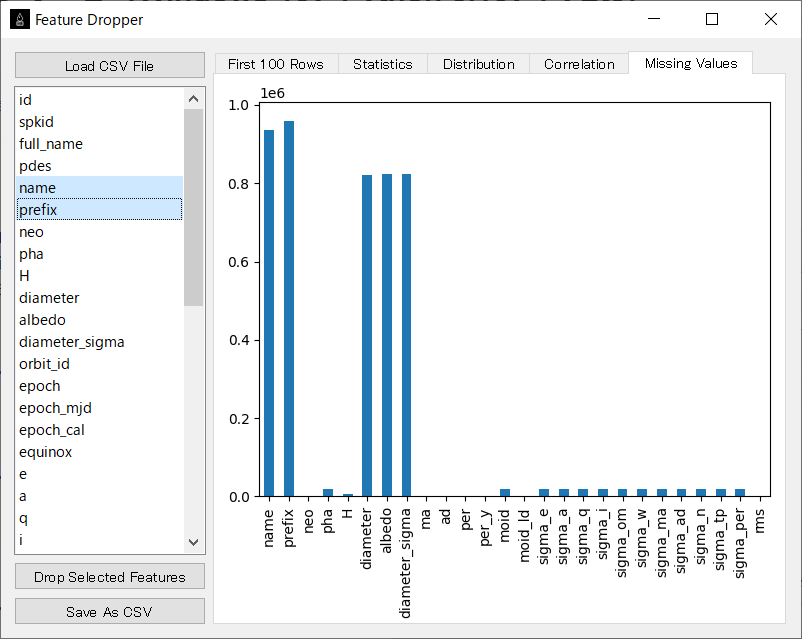The image size is (802, 639).
Task: Click the 'diameter' bar in the chart
Action: [367, 336]
